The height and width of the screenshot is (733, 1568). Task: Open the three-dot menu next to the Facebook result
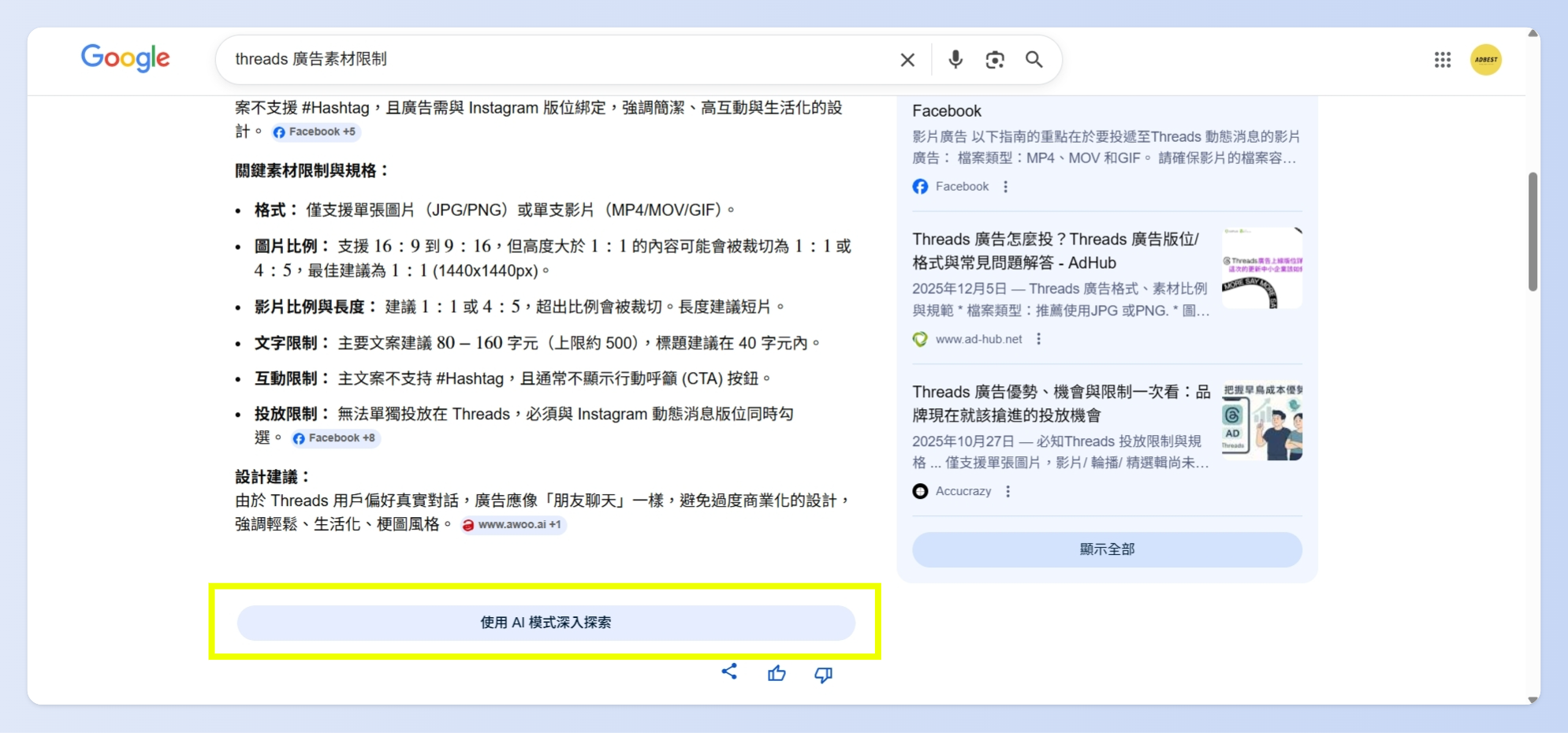(x=1004, y=187)
